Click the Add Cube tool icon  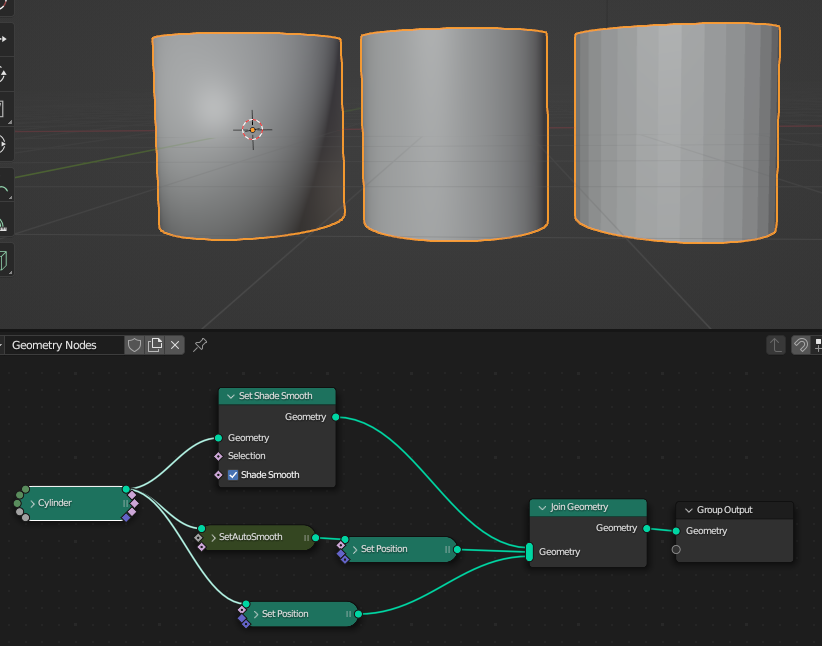[x=9, y=259]
